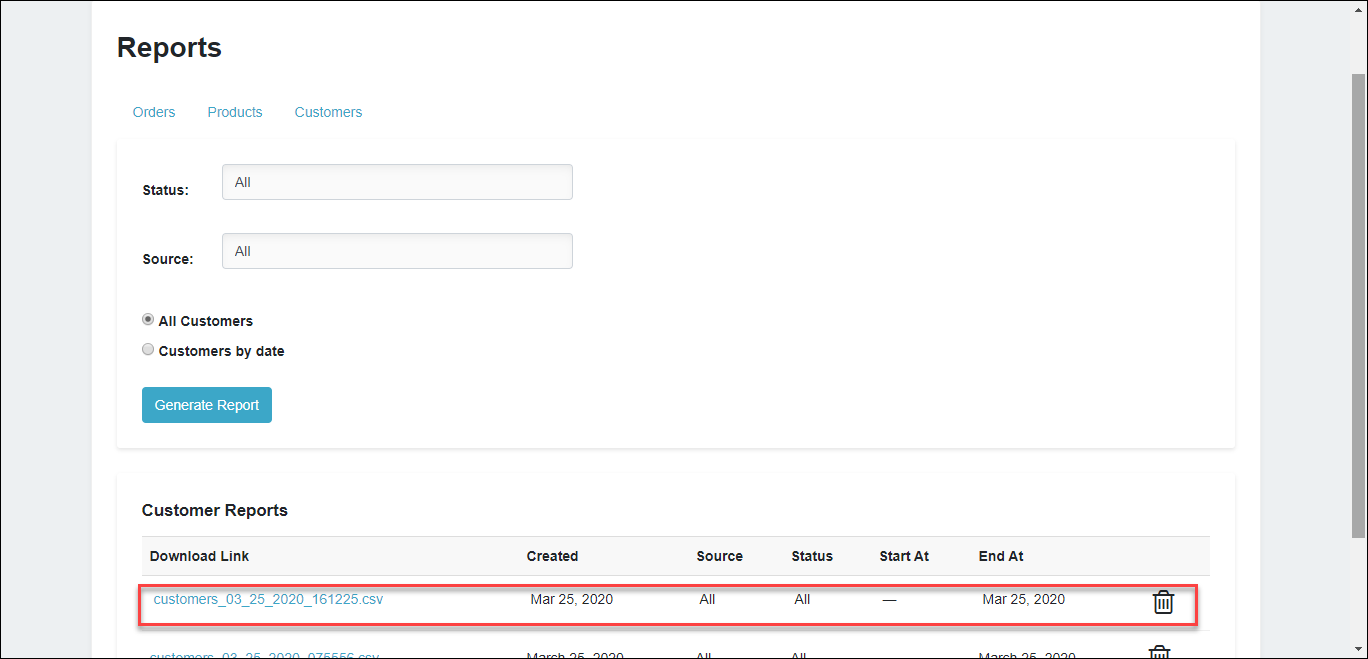Click the scrollbar up arrow
The image size is (1368, 659).
pos(1360,8)
